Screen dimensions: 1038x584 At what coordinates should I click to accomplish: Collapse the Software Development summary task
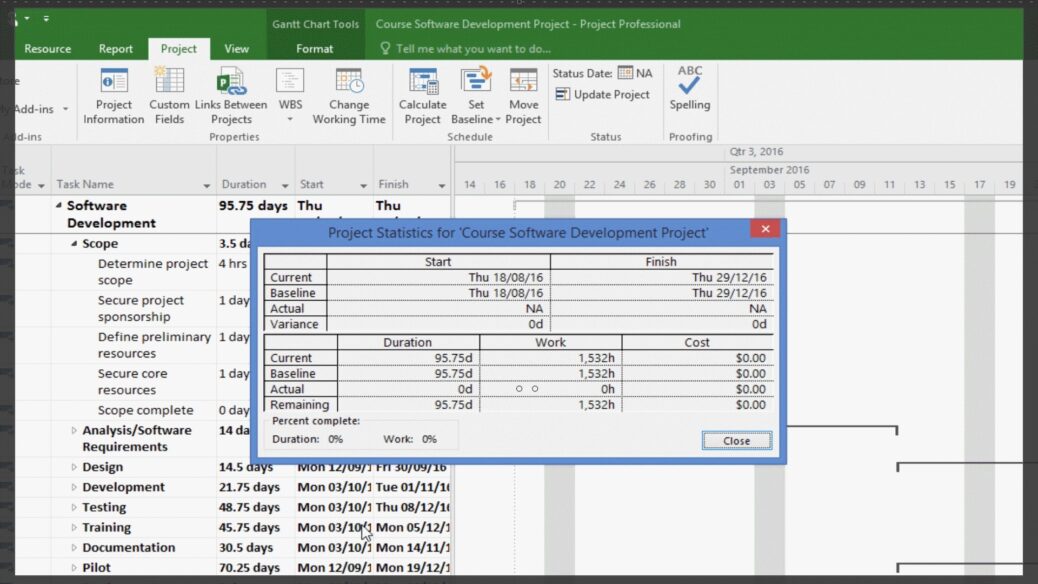tap(58, 205)
